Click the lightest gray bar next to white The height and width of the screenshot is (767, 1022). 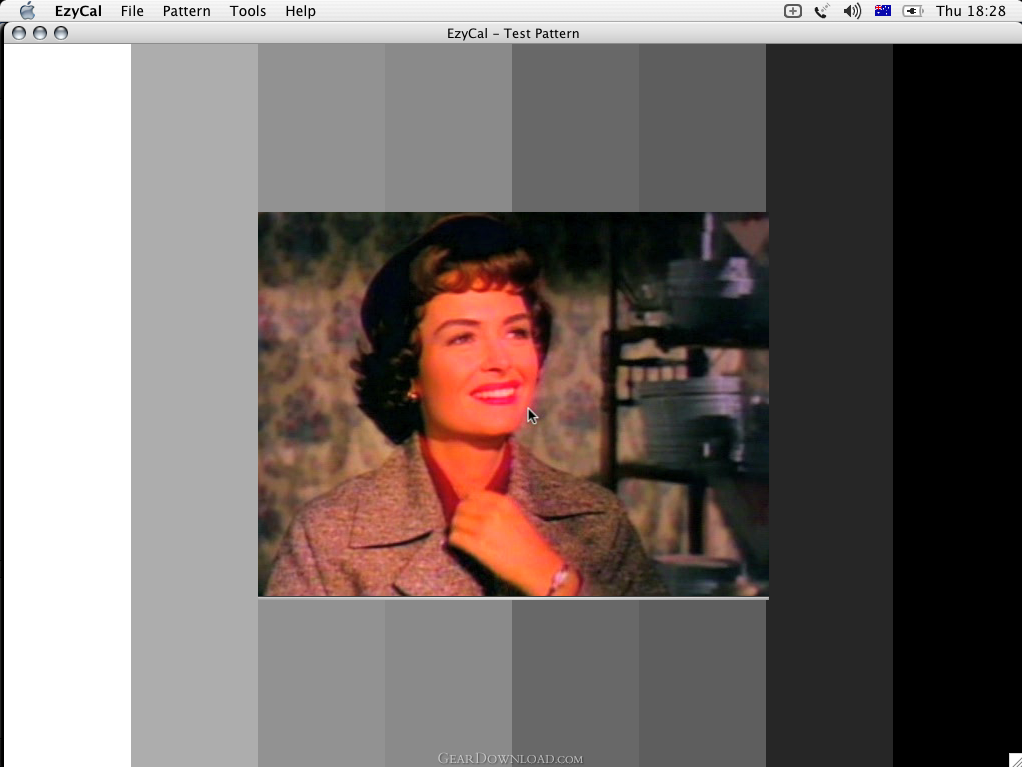pyautogui.click(x=194, y=405)
